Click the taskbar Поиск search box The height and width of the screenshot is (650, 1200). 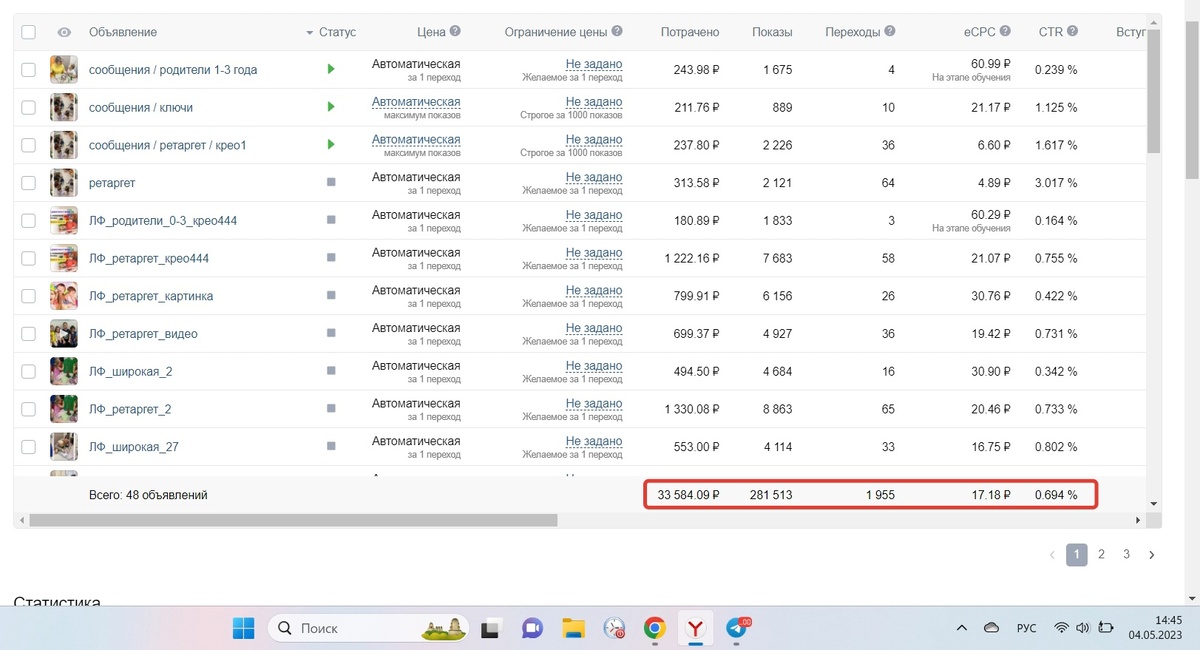click(x=368, y=628)
